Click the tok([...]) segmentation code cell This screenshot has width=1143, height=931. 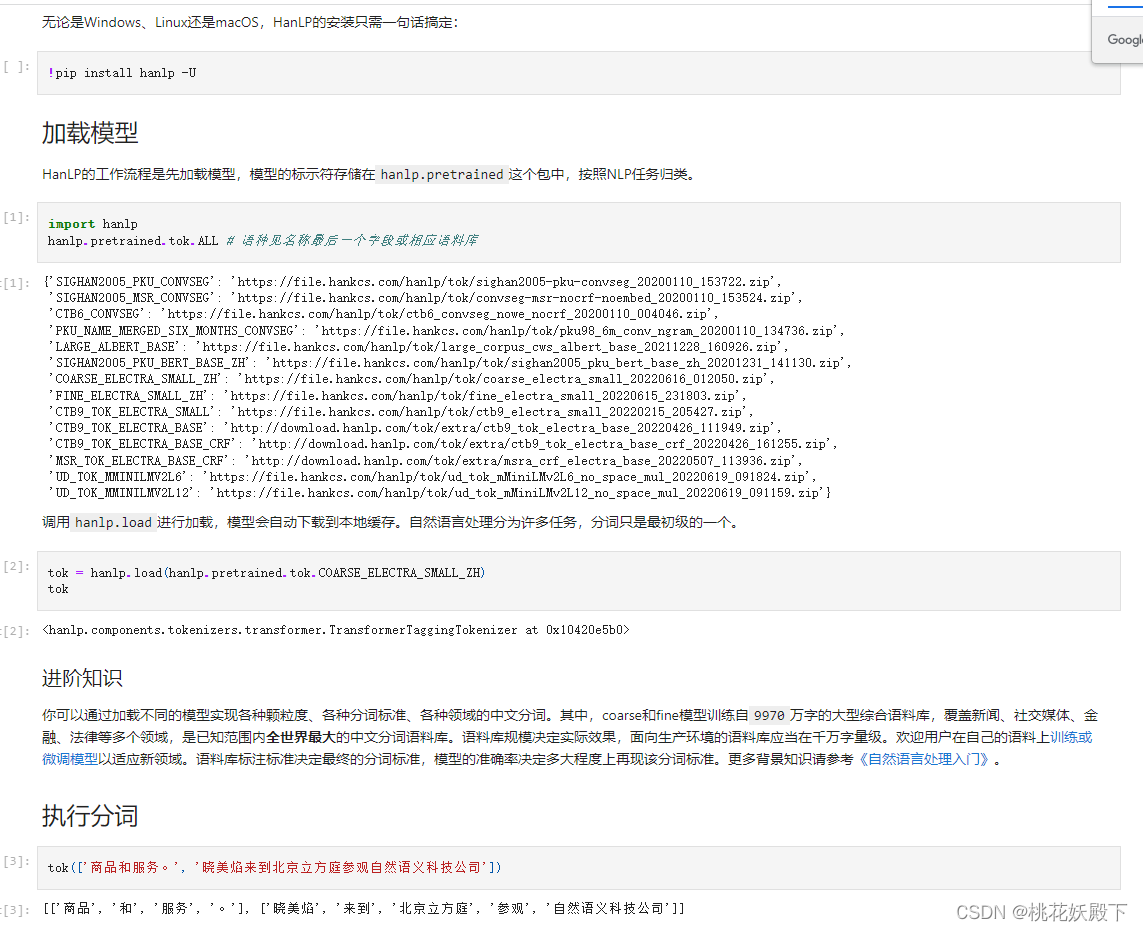click(x=578, y=868)
